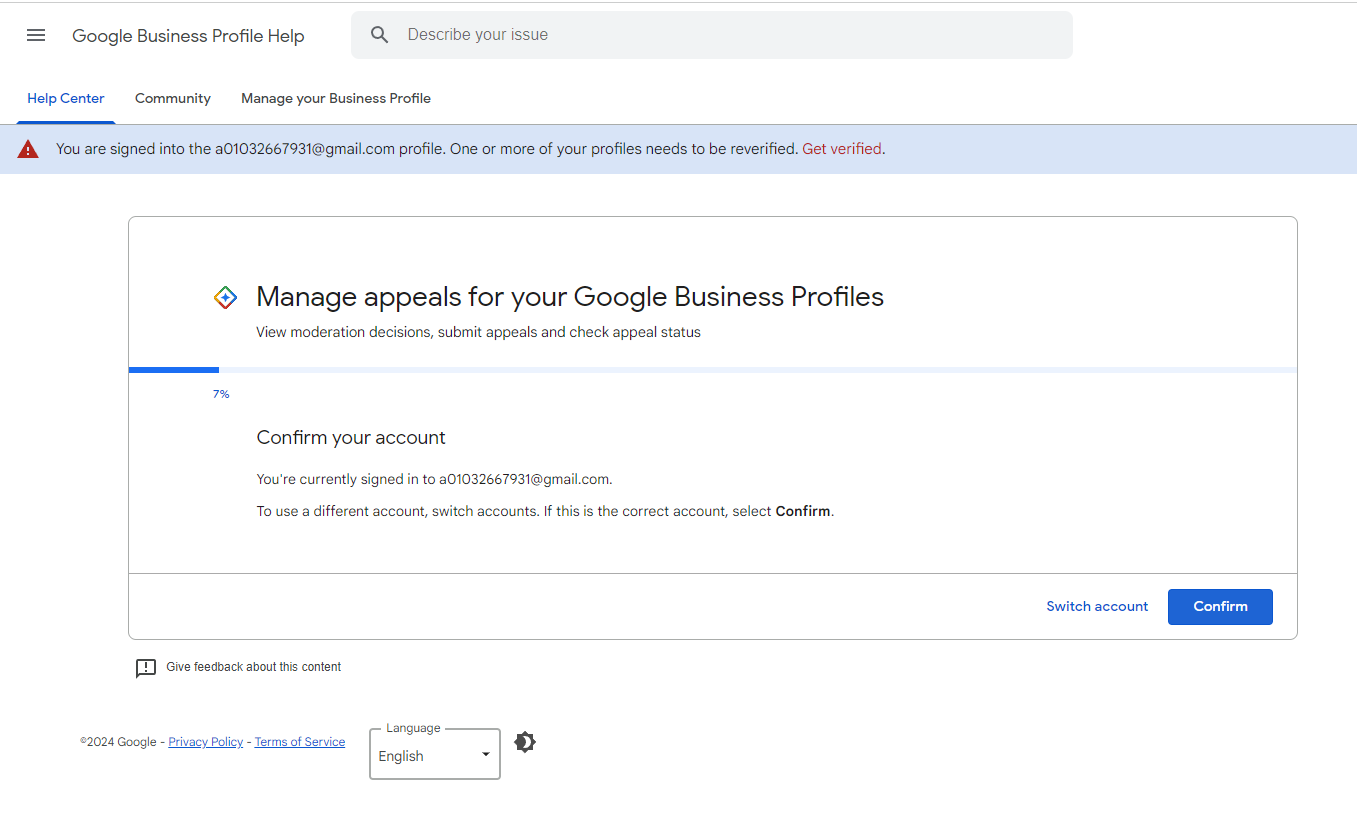Click the 7% appeal progress bar

click(x=713, y=370)
